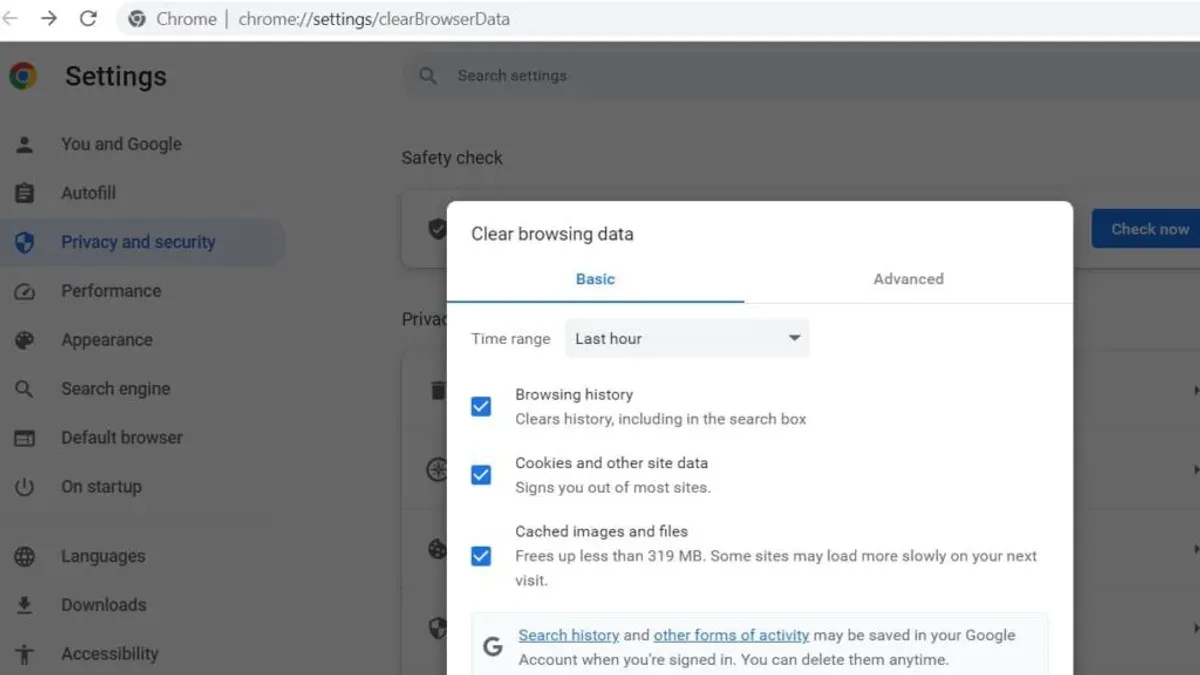The height and width of the screenshot is (675, 1200).
Task: Click 'Clears history, including in the search box' text
Action: pyautogui.click(x=660, y=419)
